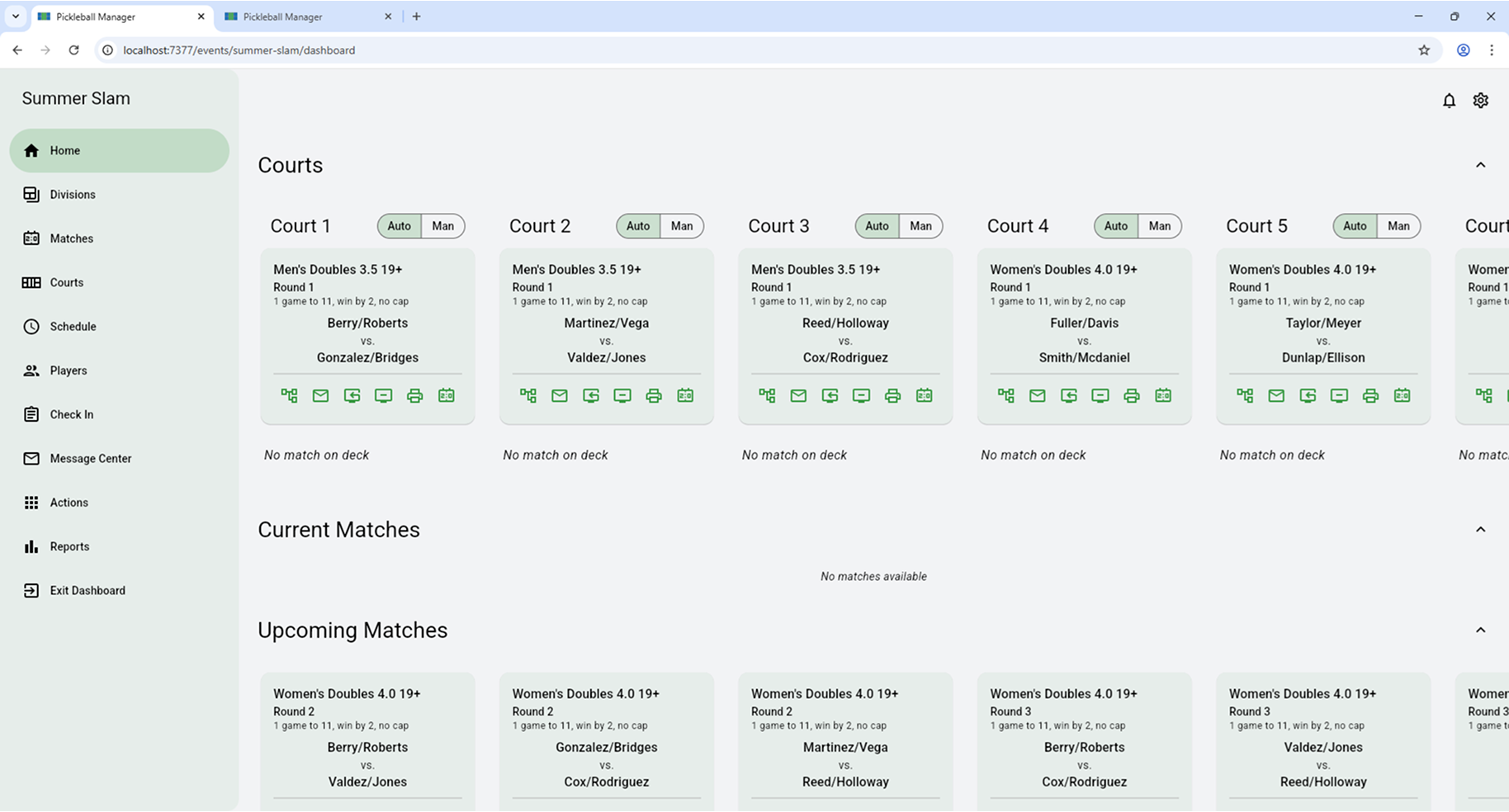This screenshot has width=1509, height=812.
Task: Open the scoreboard entry icon on Court 5
Action: (1403, 395)
